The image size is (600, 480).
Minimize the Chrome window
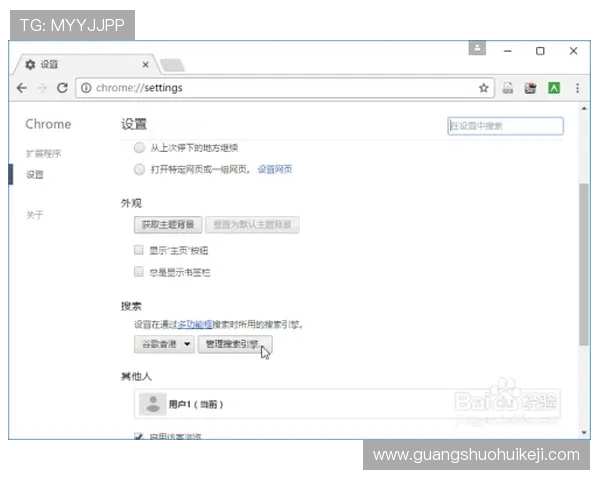click(x=508, y=51)
